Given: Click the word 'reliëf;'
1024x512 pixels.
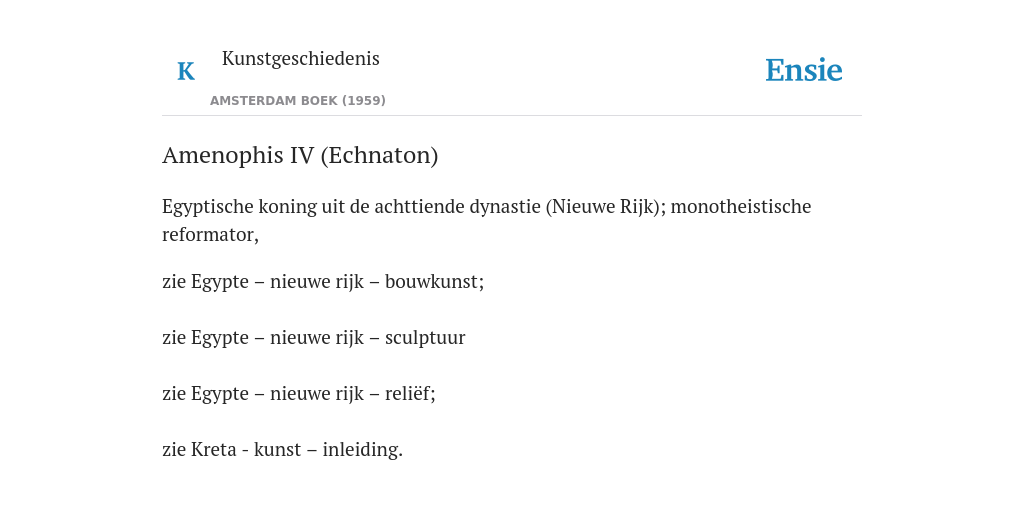Looking at the screenshot, I should [x=410, y=394].
